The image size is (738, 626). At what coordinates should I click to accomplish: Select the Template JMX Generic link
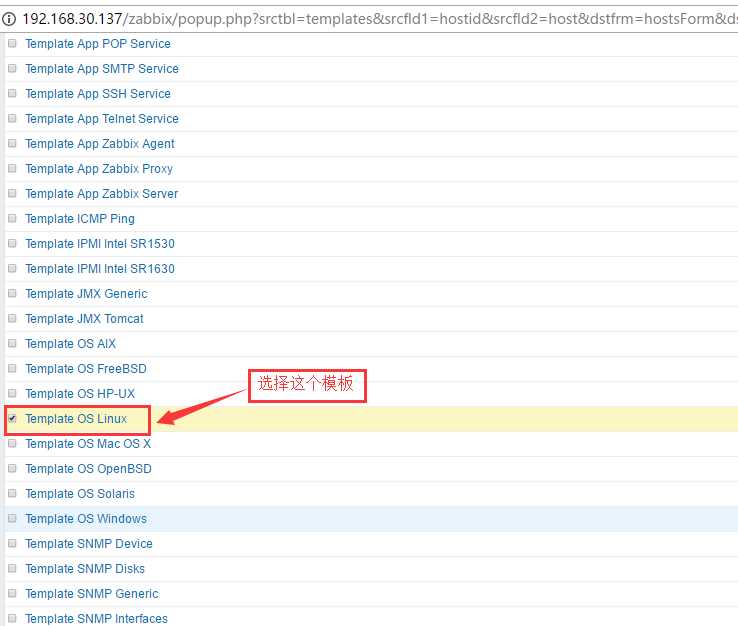tap(87, 293)
